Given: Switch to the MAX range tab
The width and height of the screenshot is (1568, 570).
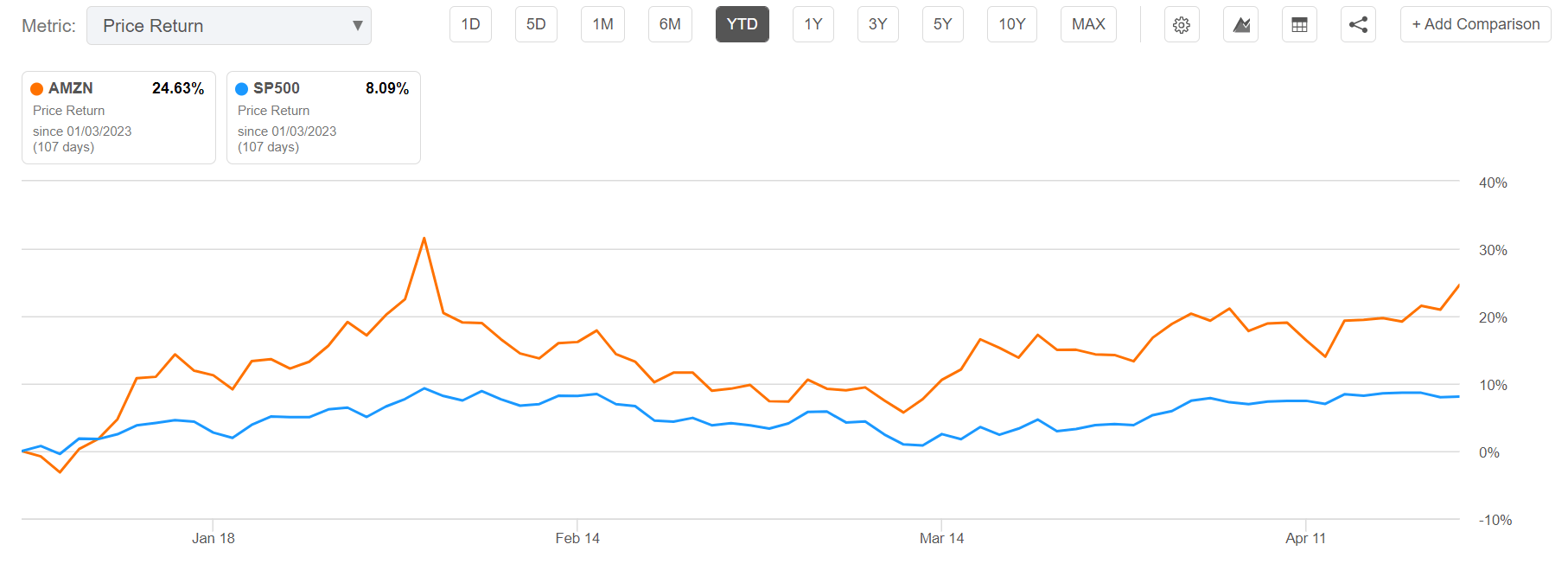Looking at the screenshot, I should (x=1087, y=24).
